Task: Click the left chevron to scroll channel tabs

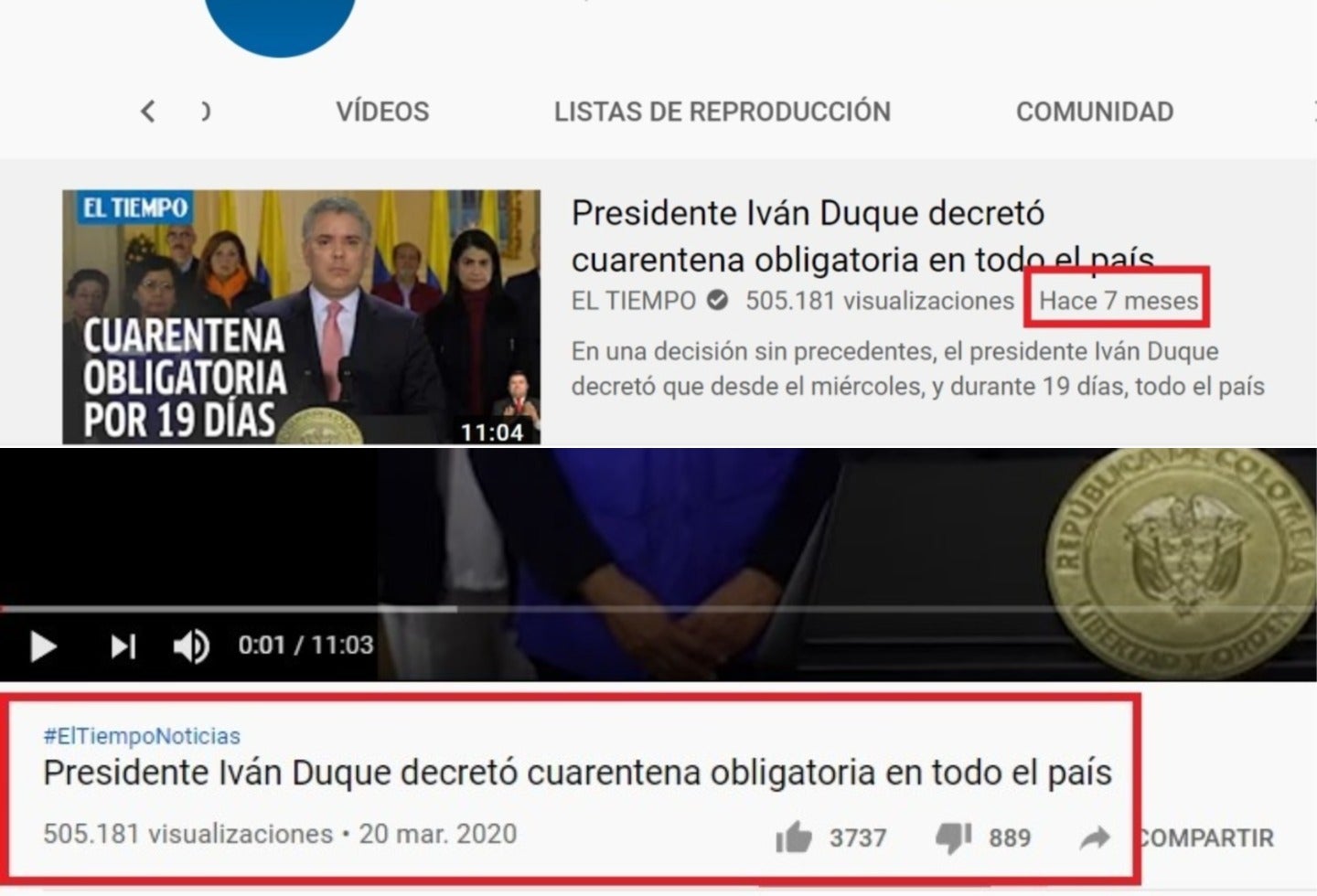Action: (x=149, y=111)
